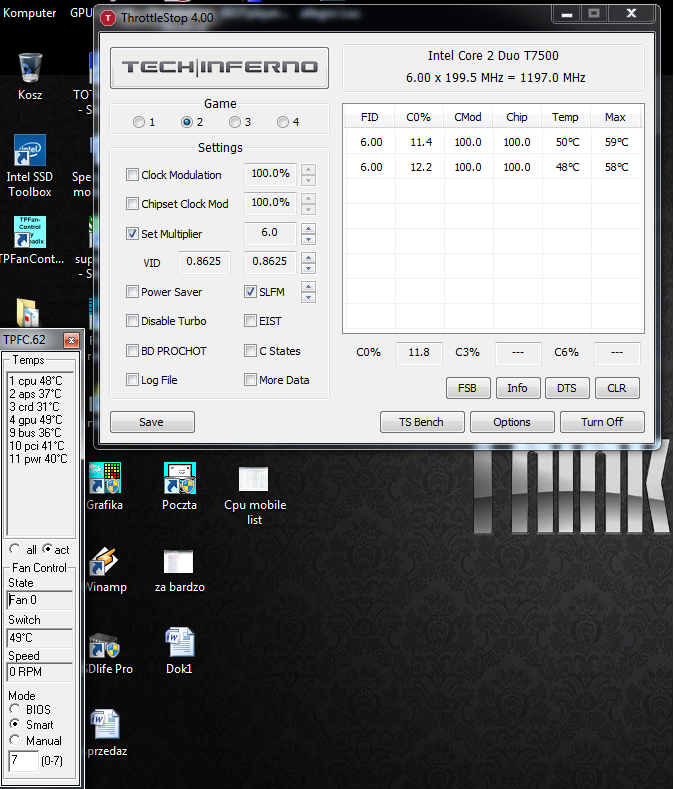Increase Chipset Clock Mod with up arrow
Image resolution: width=674 pixels, height=789 pixels.
(309, 198)
